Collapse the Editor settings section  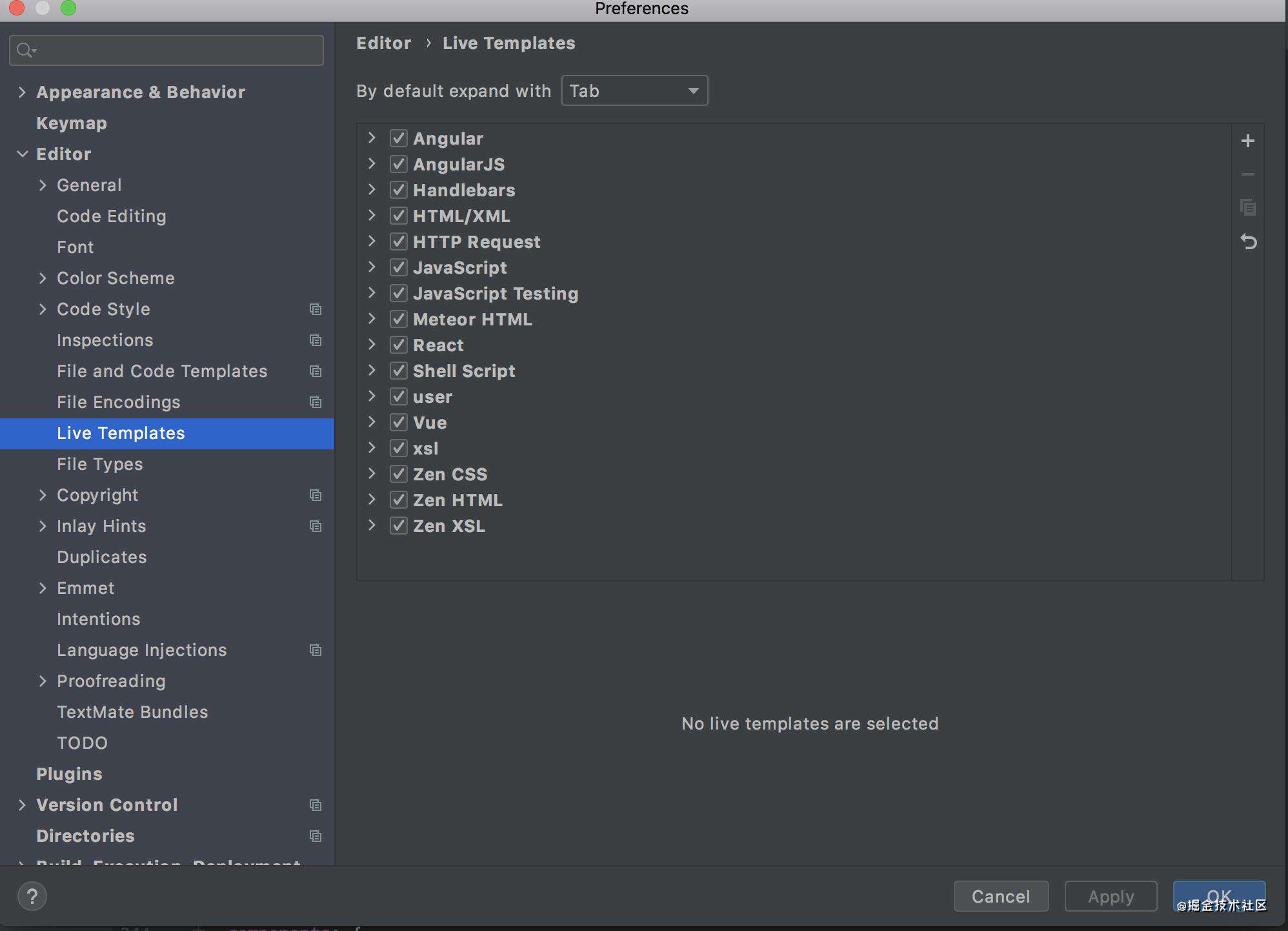click(x=22, y=154)
